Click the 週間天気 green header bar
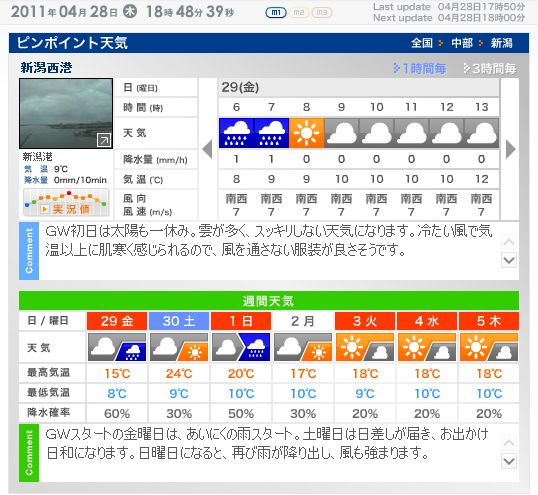Screen dimensions: 538x495 point(269,301)
